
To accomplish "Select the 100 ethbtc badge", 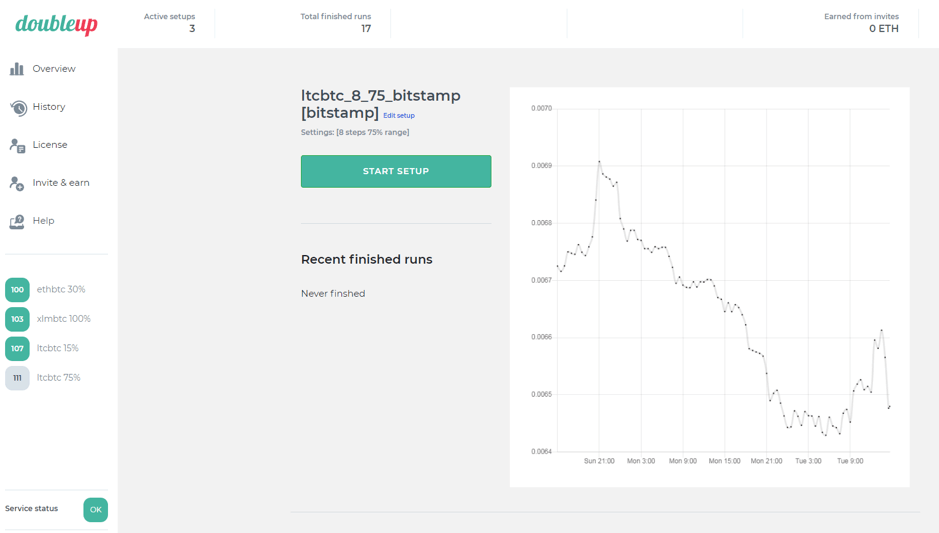I will coord(17,290).
